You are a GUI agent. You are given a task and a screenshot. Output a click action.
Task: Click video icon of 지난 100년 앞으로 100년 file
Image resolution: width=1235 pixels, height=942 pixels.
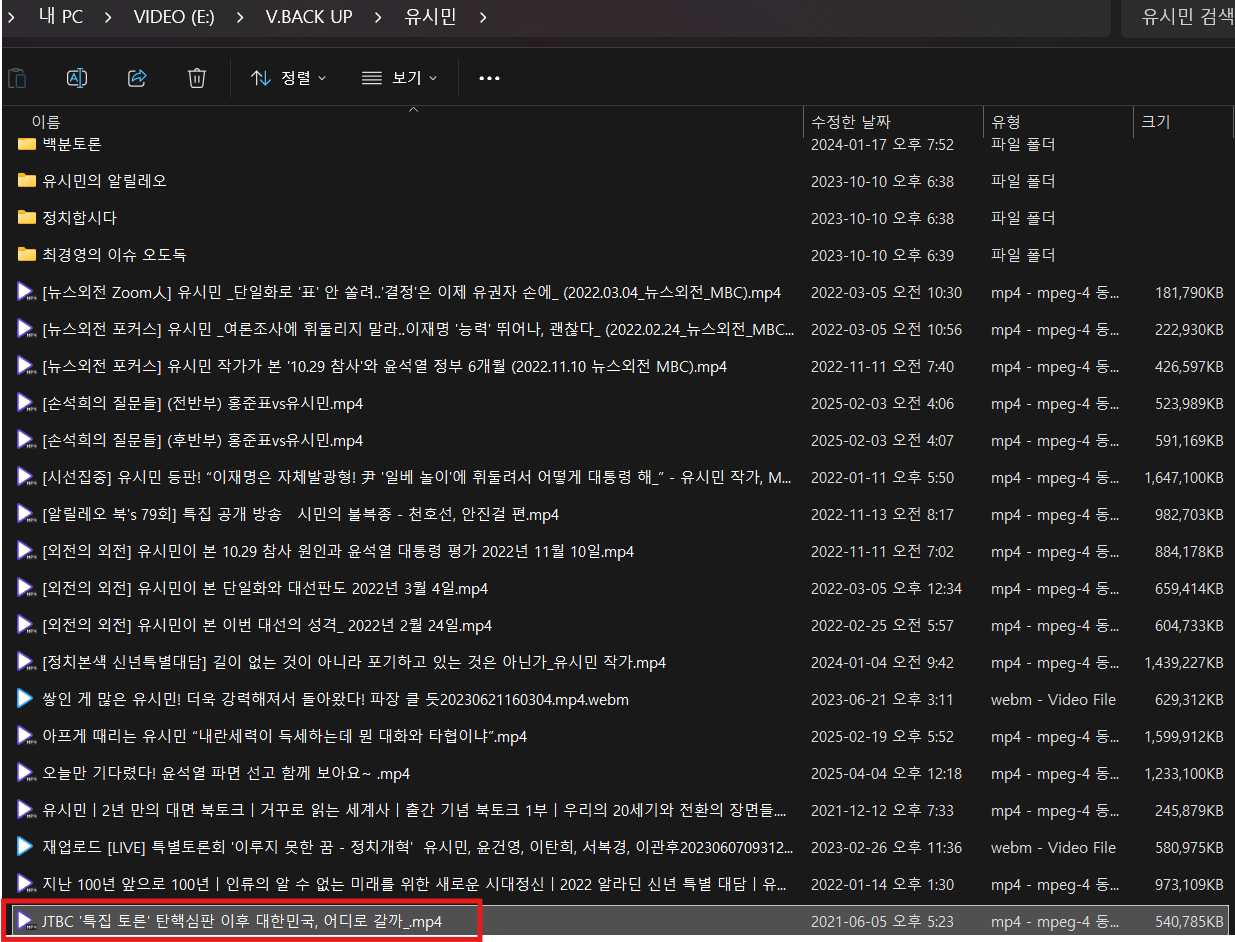click(x=27, y=884)
